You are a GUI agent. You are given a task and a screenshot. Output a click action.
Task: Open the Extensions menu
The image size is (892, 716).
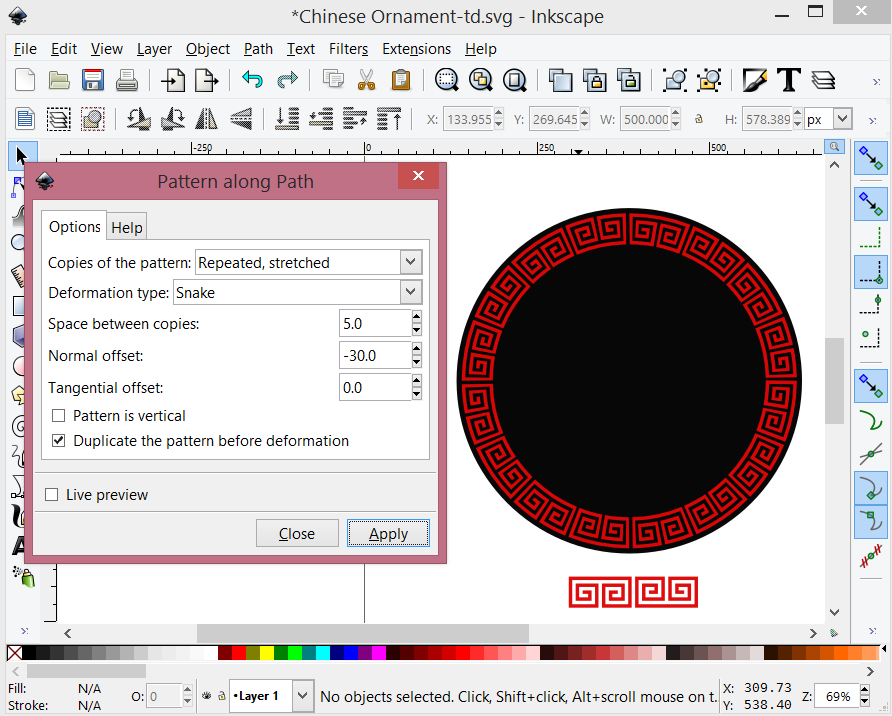pos(416,49)
